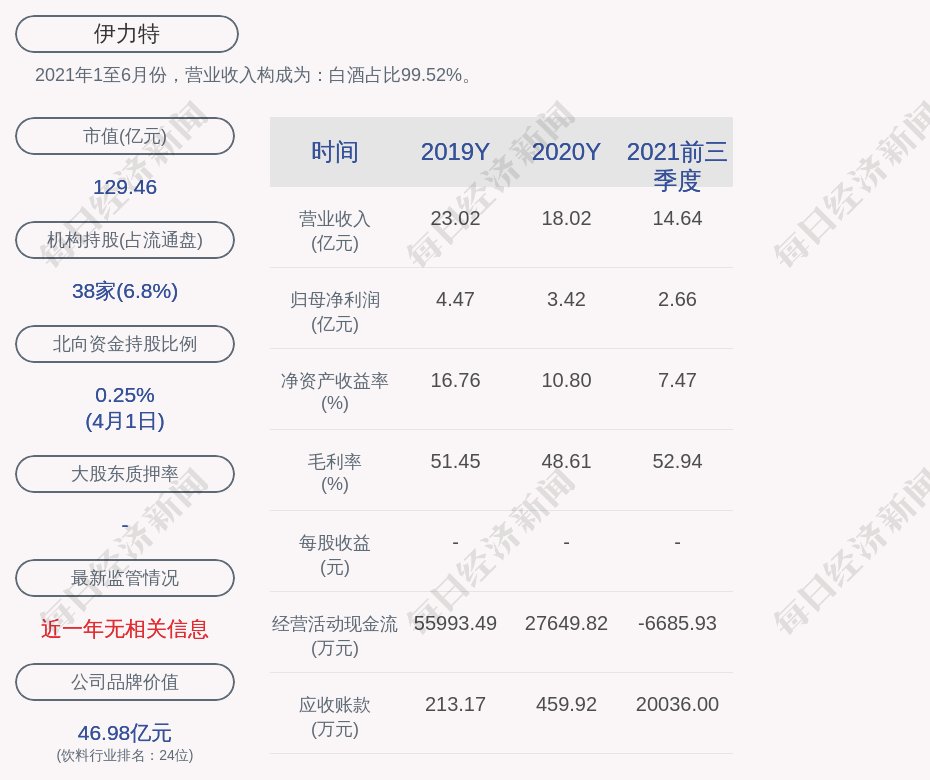This screenshot has height=780, width=930.
Task: Click the 伊力特 company name pill
Action: (x=127, y=34)
